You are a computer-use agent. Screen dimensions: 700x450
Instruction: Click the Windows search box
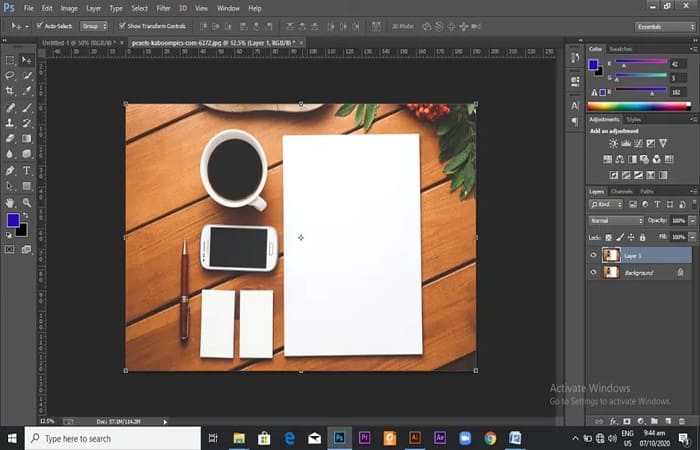(x=112, y=438)
